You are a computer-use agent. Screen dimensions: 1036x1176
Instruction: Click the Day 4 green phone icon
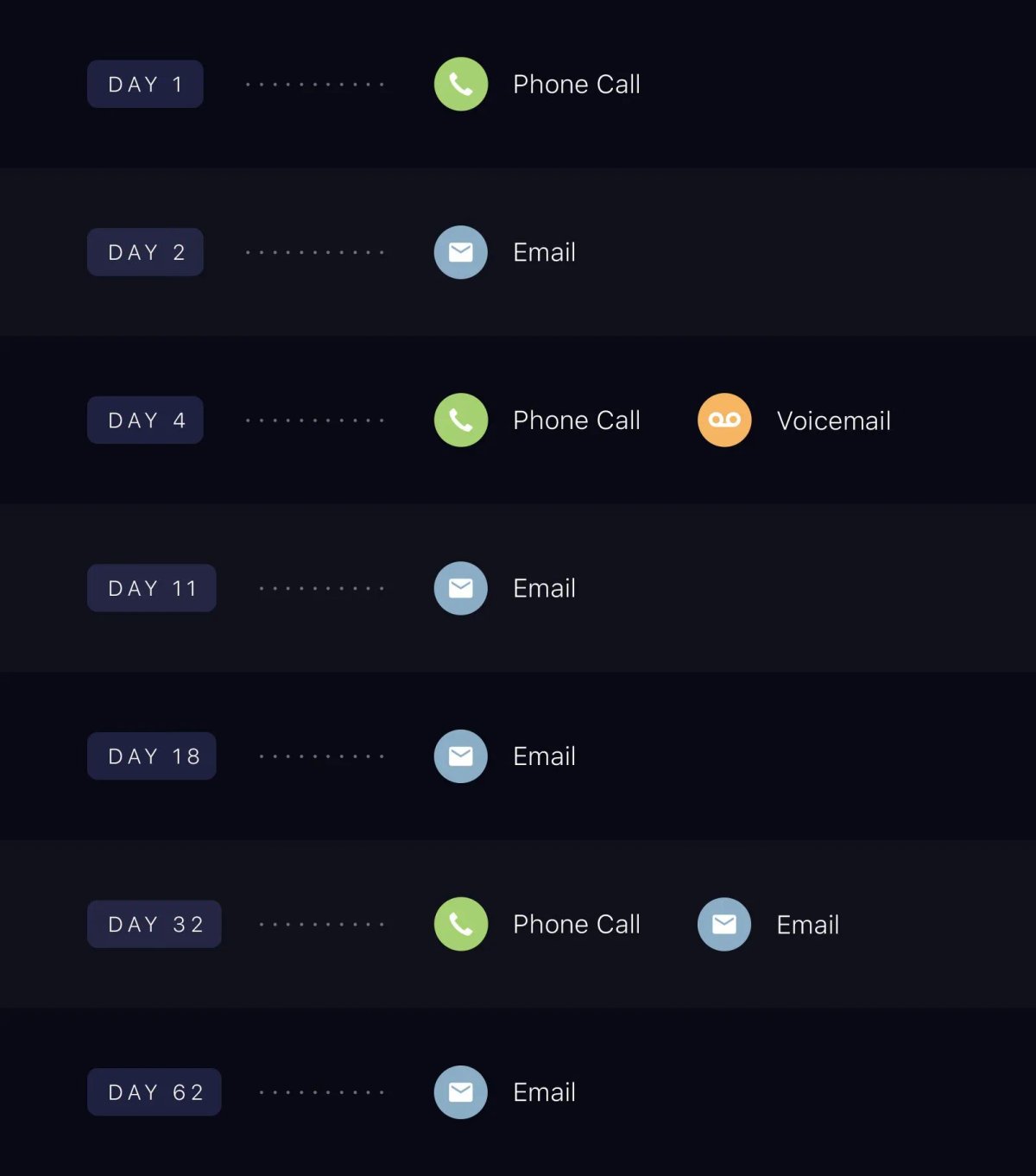click(x=460, y=420)
